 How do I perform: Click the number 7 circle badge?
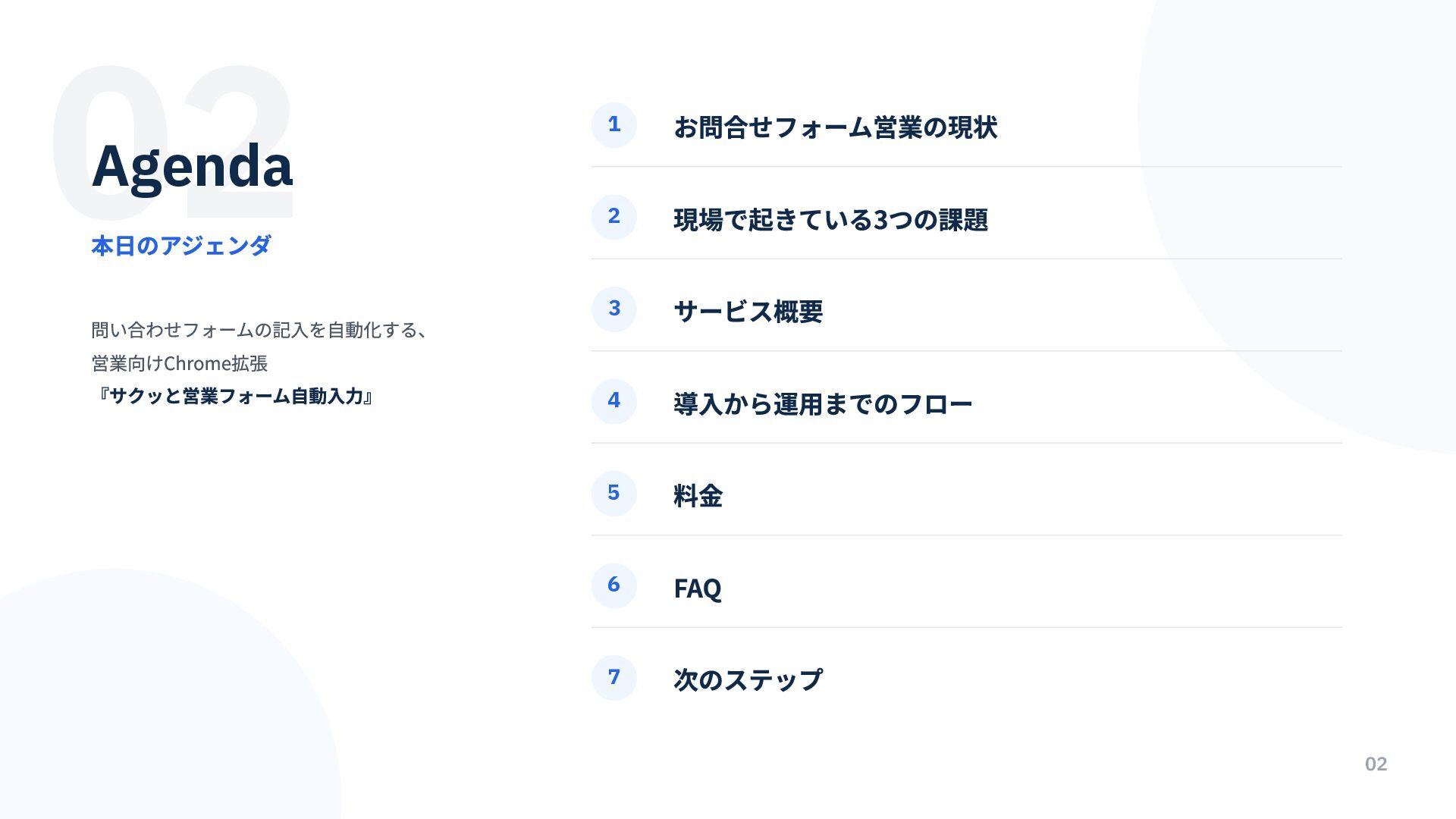click(613, 678)
